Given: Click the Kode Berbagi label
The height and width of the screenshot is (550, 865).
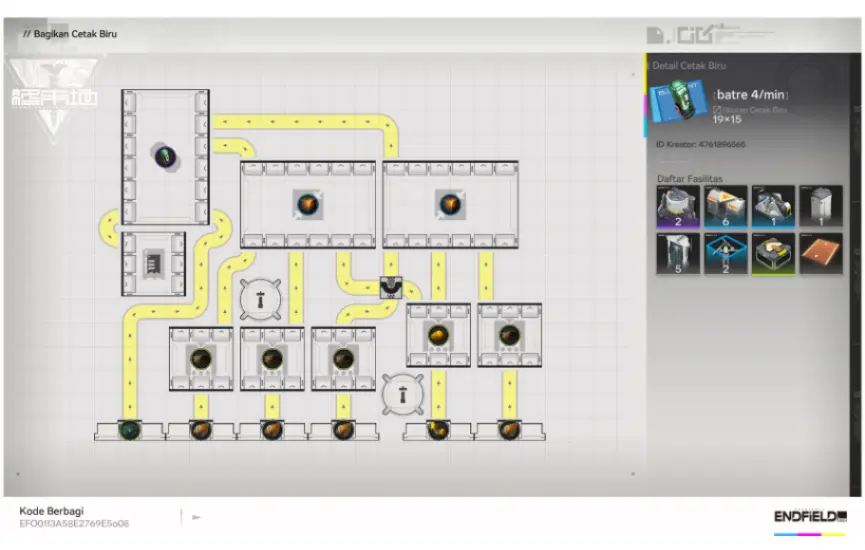Looking at the screenshot, I should (x=51, y=511).
